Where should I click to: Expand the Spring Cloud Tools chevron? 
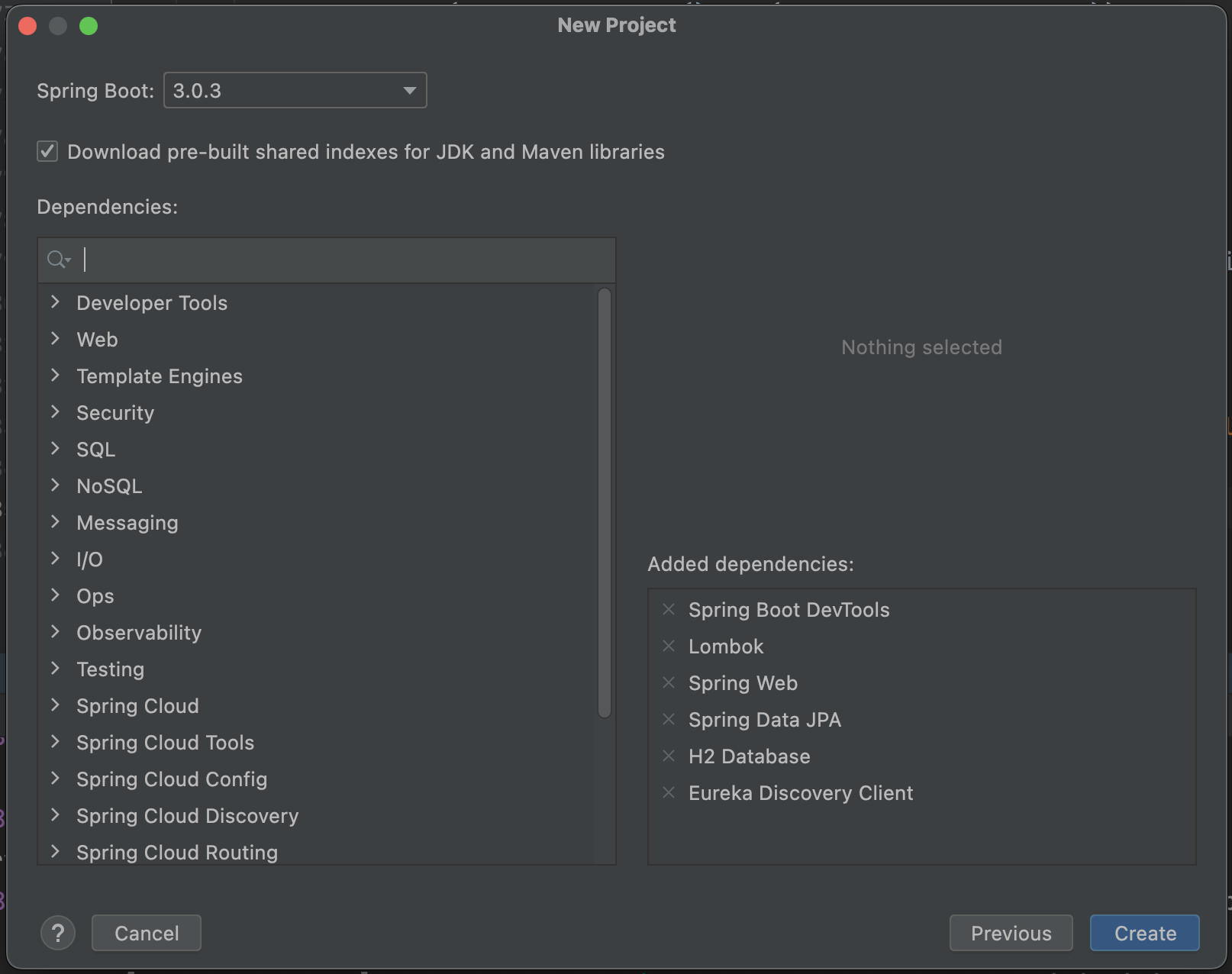point(55,742)
